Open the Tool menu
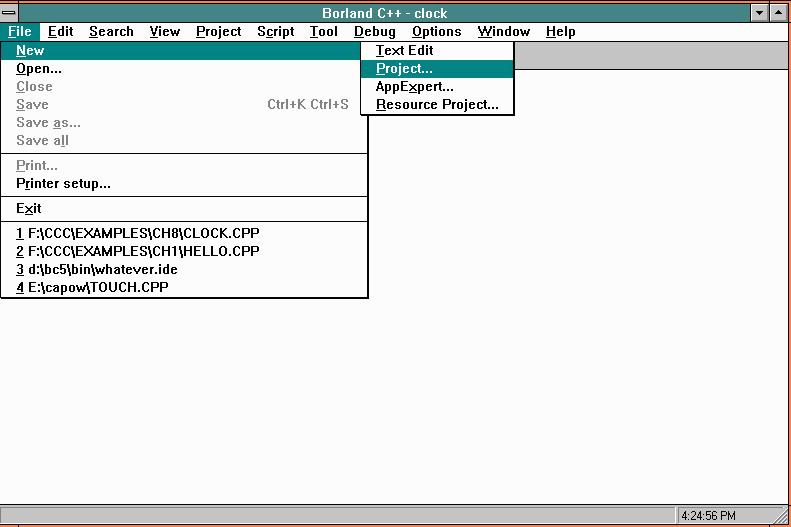The height and width of the screenshot is (527, 791). pyautogui.click(x=323, y=32)
